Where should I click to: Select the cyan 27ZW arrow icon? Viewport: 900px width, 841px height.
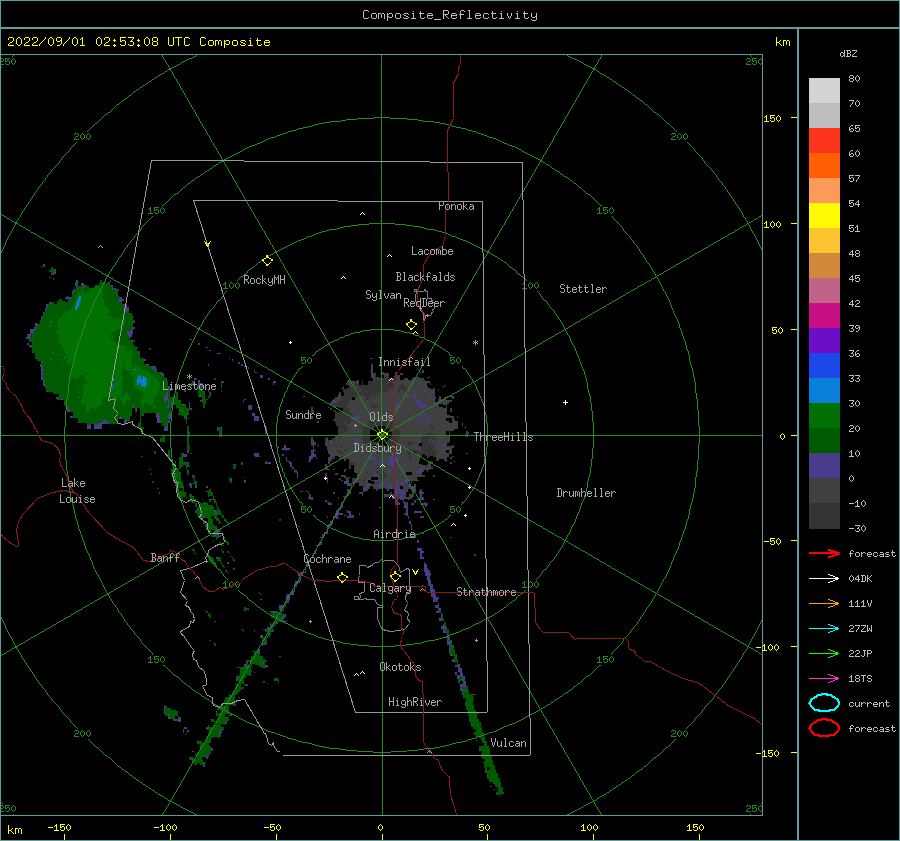(824, 629)
